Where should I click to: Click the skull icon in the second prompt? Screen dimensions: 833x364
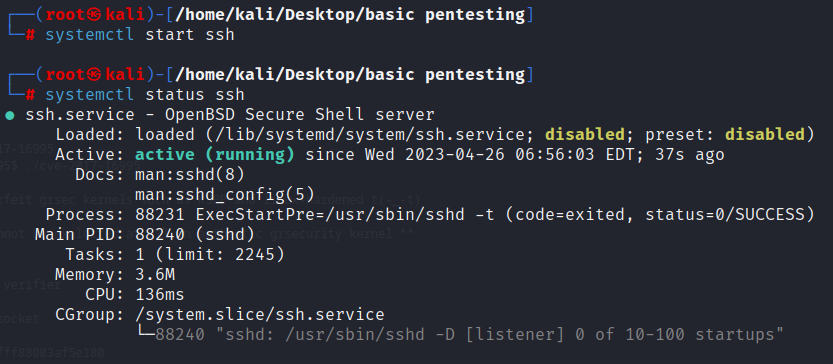[94, 75]
